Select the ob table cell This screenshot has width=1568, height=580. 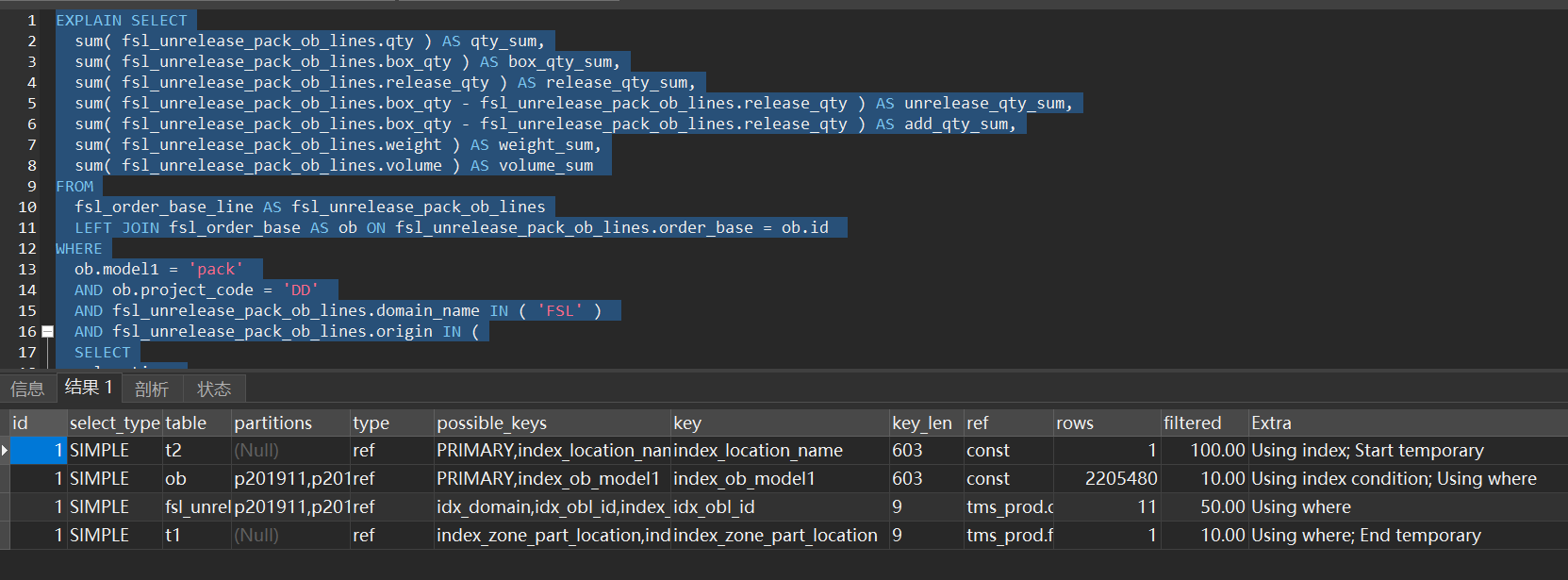[x=197, y=479]
